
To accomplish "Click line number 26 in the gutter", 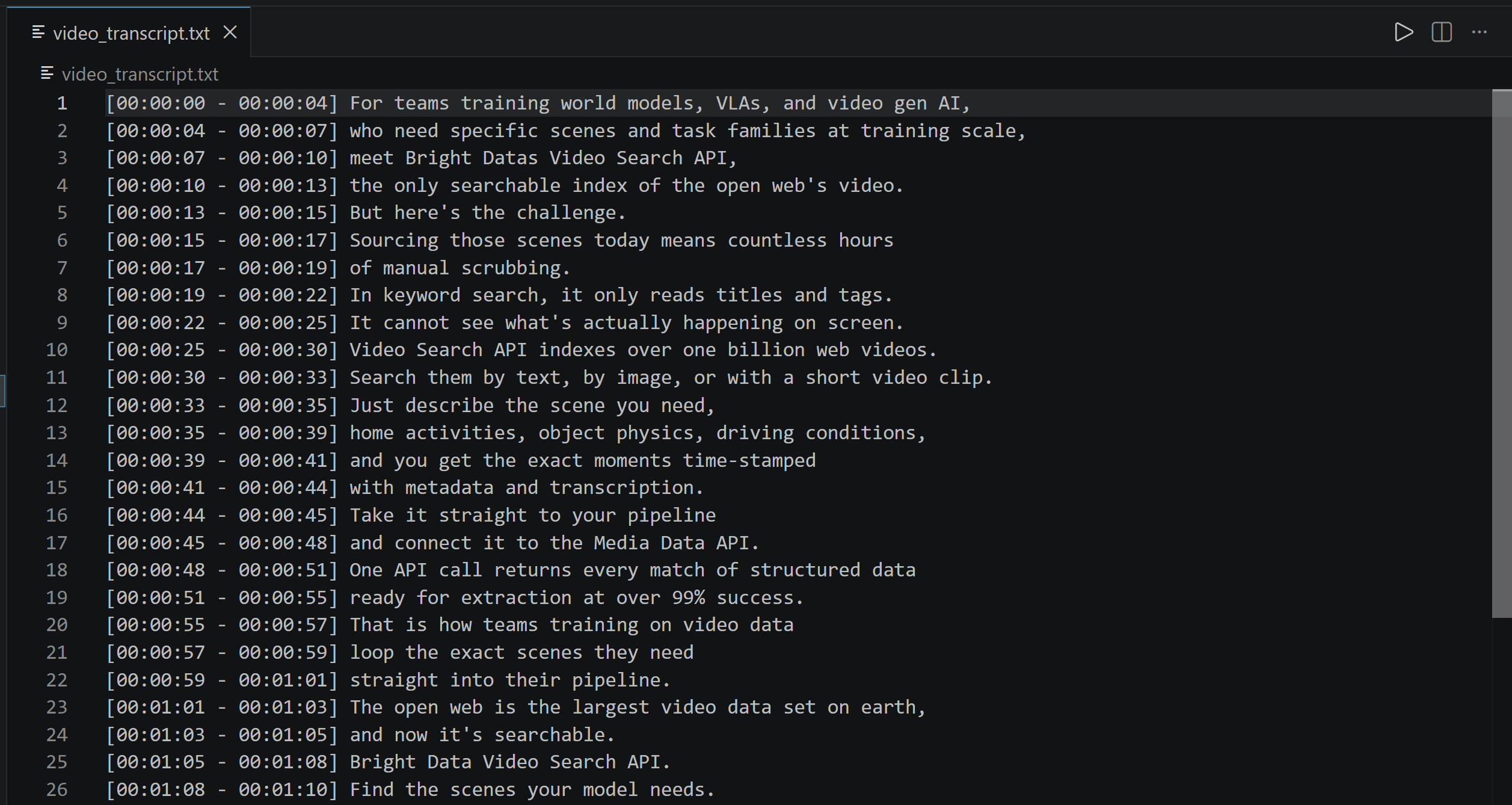I will coord(57,789).
